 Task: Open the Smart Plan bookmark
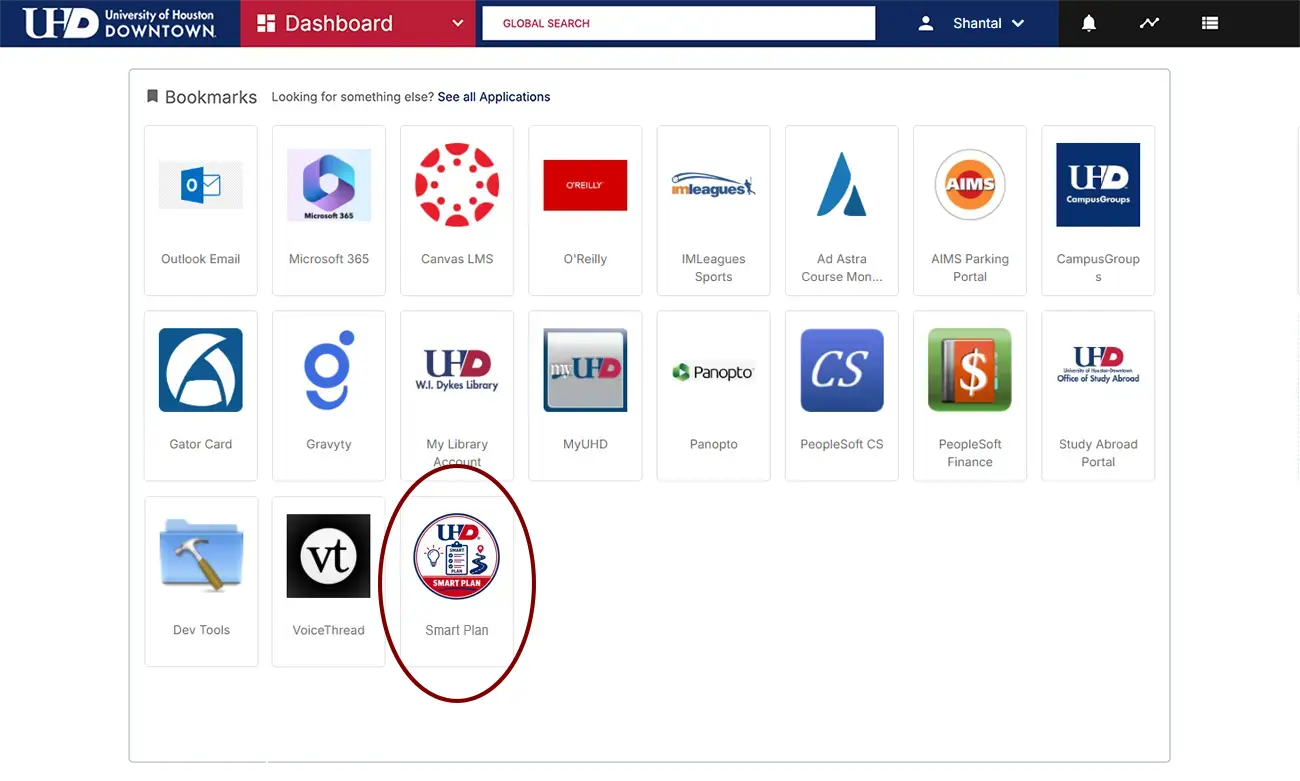point(457,581)
